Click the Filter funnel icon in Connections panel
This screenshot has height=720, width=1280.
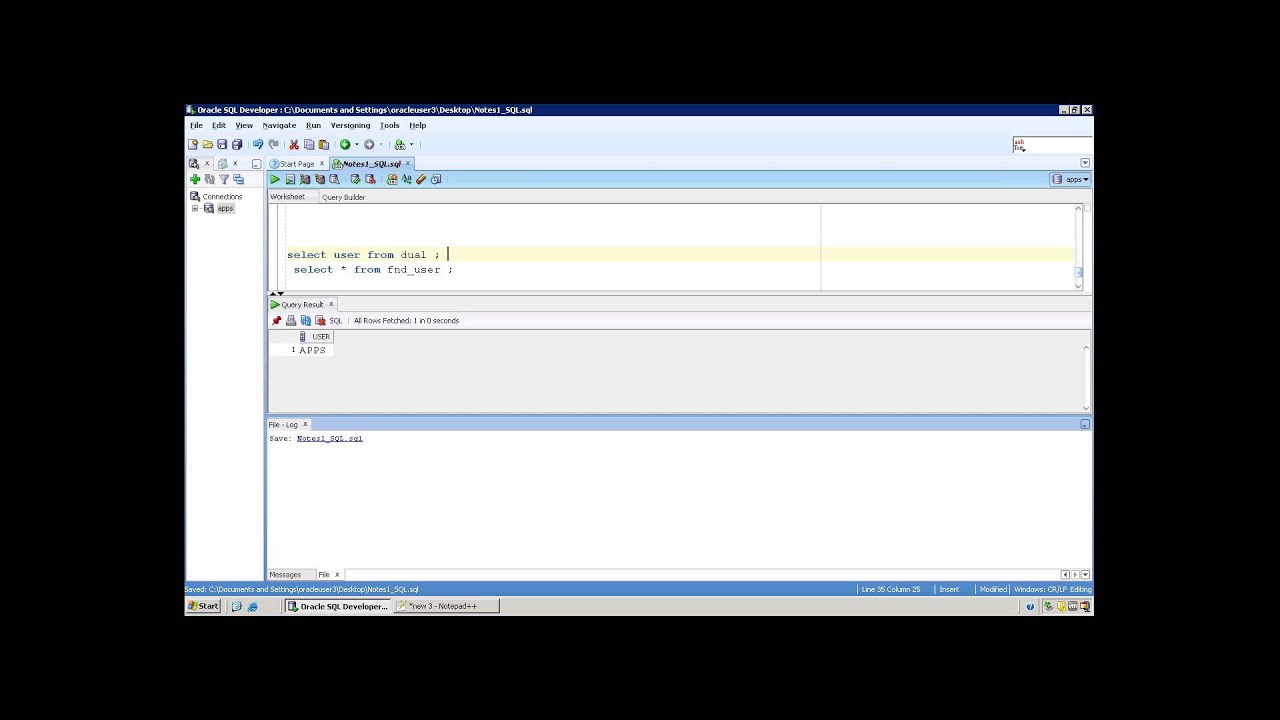click(224, 179)
